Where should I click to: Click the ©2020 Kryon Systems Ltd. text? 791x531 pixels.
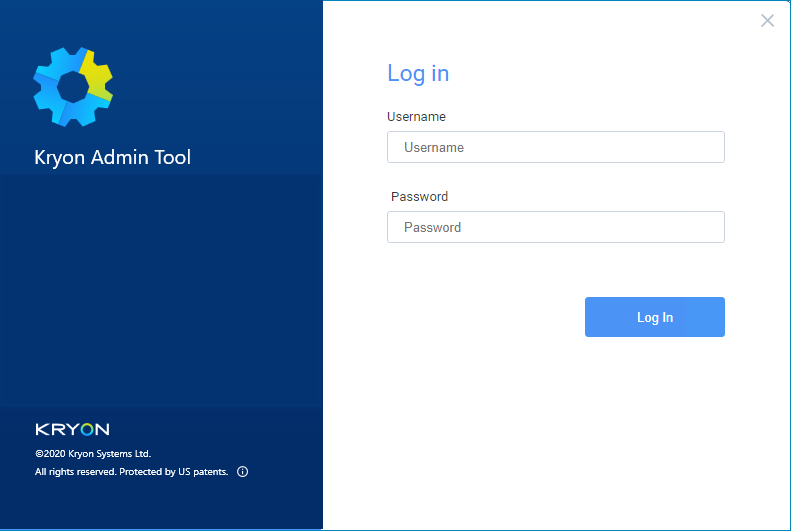pos(93,453)
